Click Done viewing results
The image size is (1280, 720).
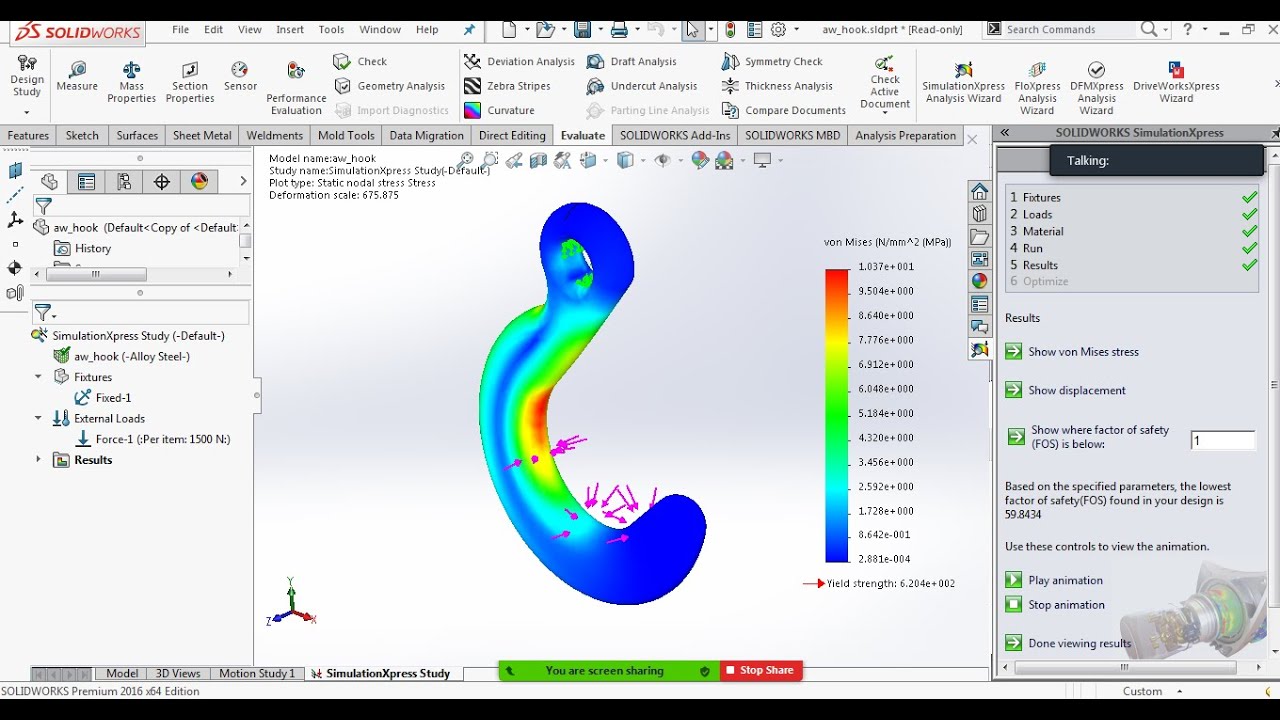coord(1069,643)
